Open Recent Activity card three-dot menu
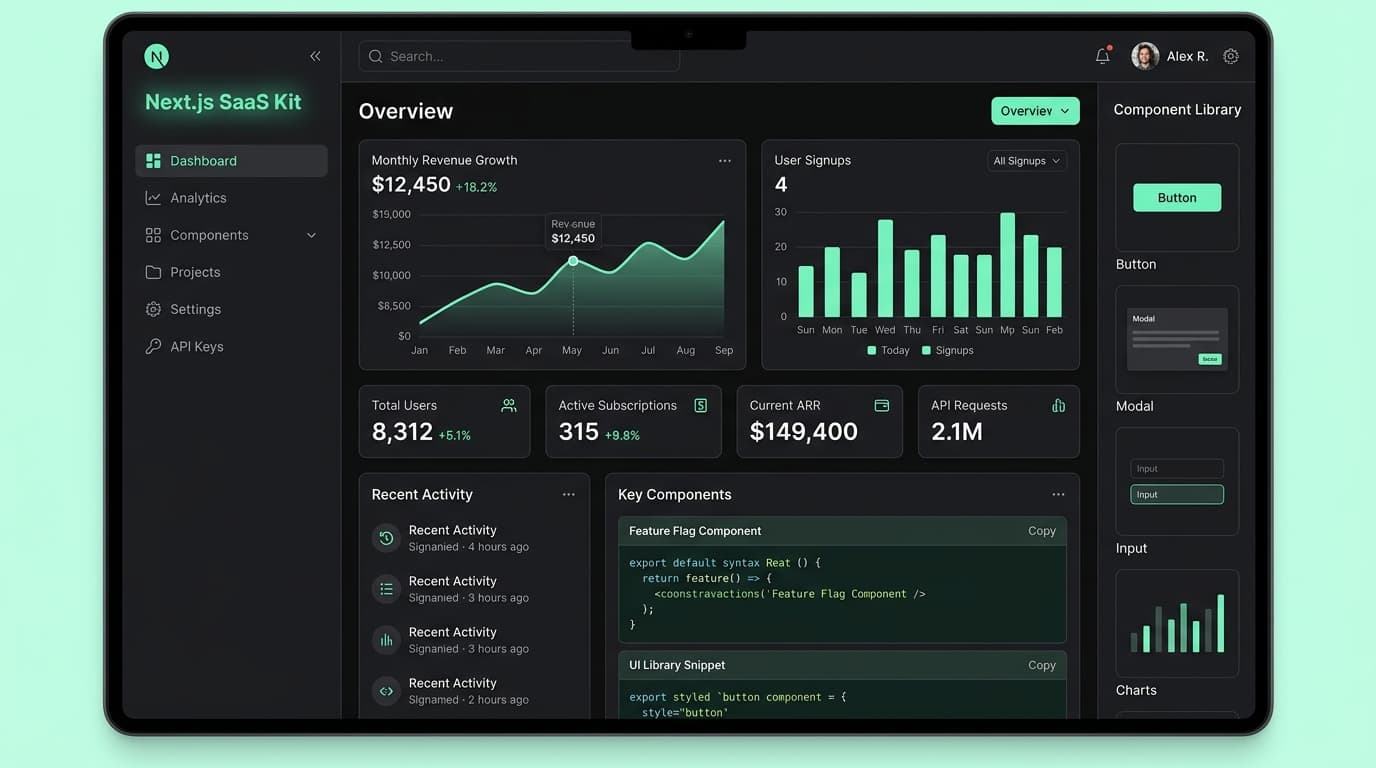 pos(569,495)
